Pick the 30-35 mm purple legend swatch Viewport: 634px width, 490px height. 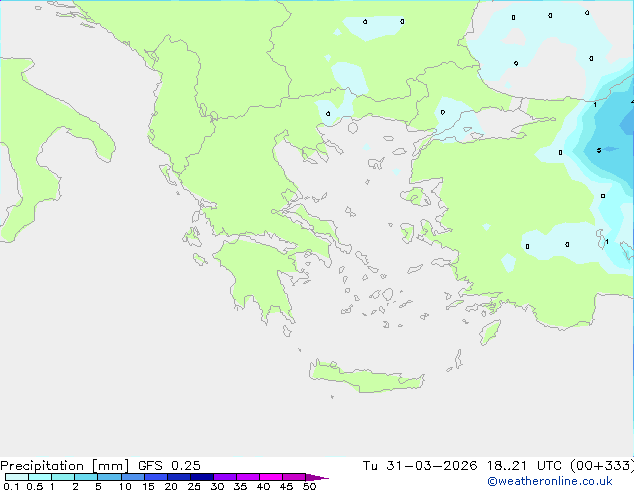click(225, 477)
